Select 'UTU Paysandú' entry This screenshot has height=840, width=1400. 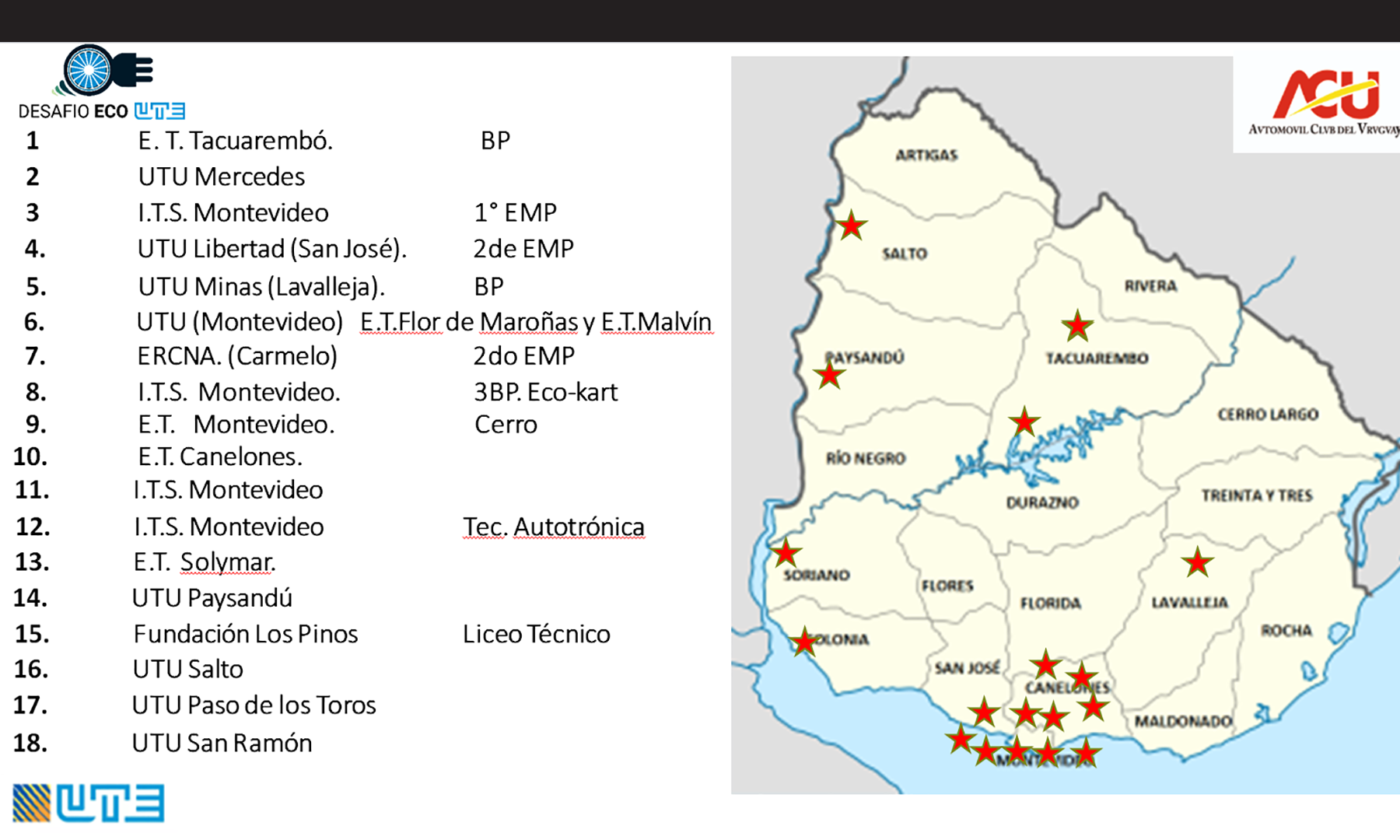click(212, 598)
